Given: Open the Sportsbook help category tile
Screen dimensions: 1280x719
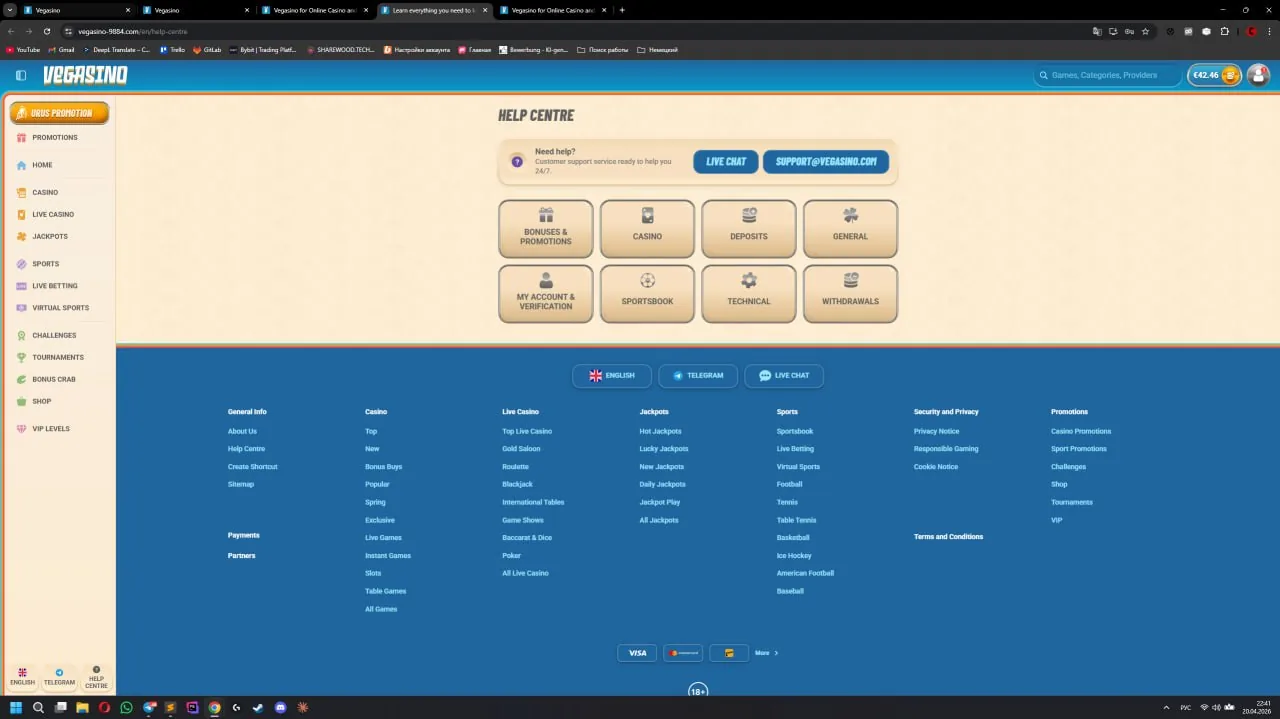Looking at the screenshot, I should pos(647,294).
